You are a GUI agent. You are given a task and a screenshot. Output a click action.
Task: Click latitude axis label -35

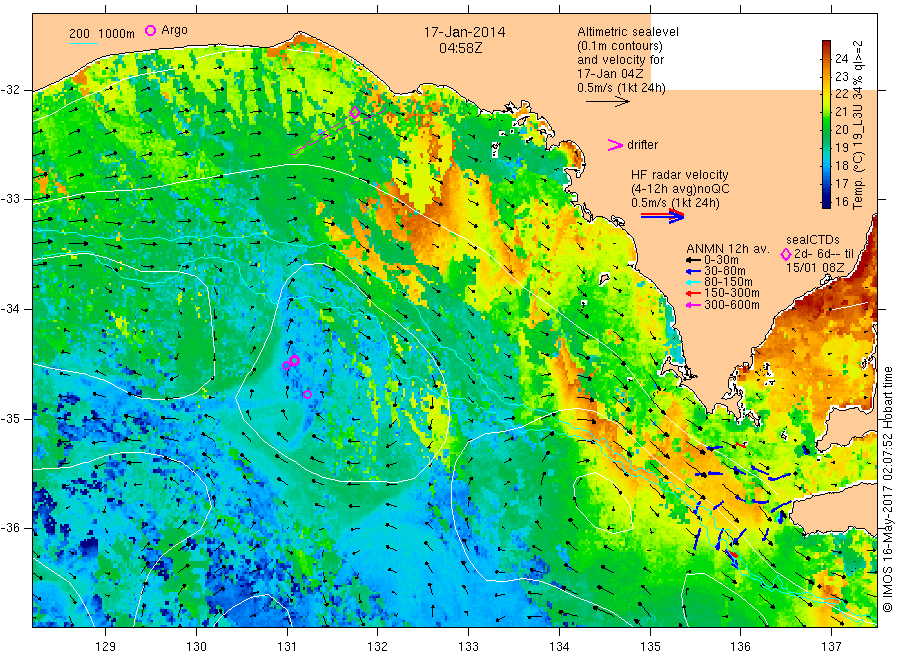pos(10,418)
